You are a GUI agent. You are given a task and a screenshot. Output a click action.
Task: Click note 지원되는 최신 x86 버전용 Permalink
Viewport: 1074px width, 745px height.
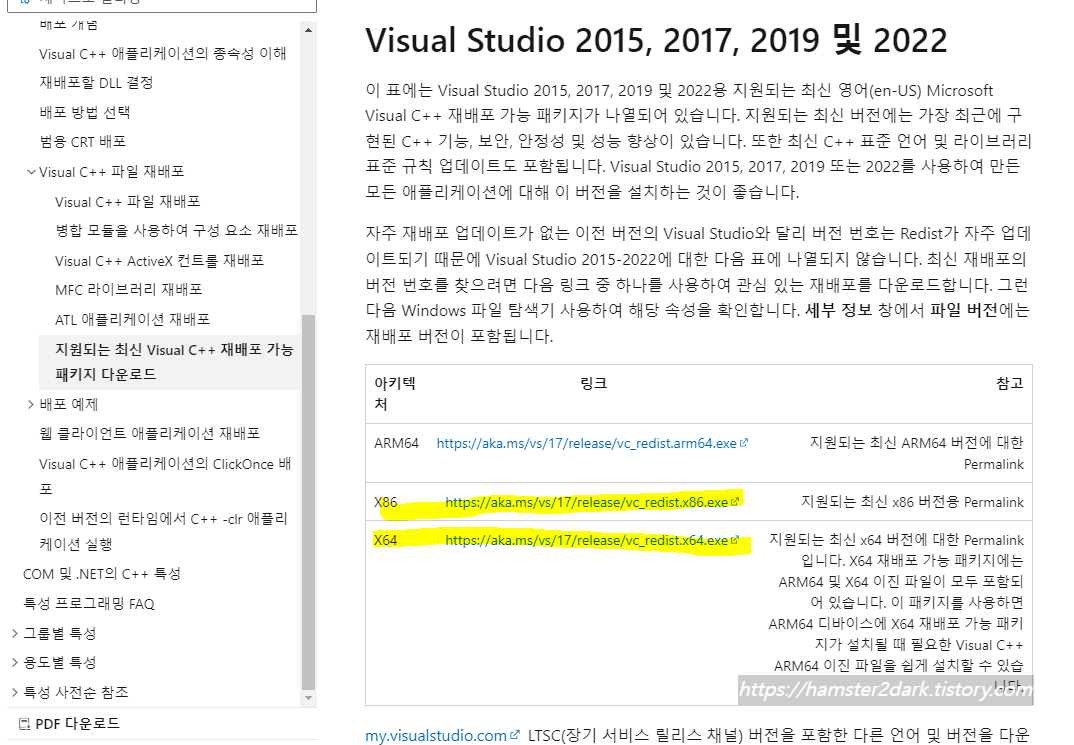point(912,502)
